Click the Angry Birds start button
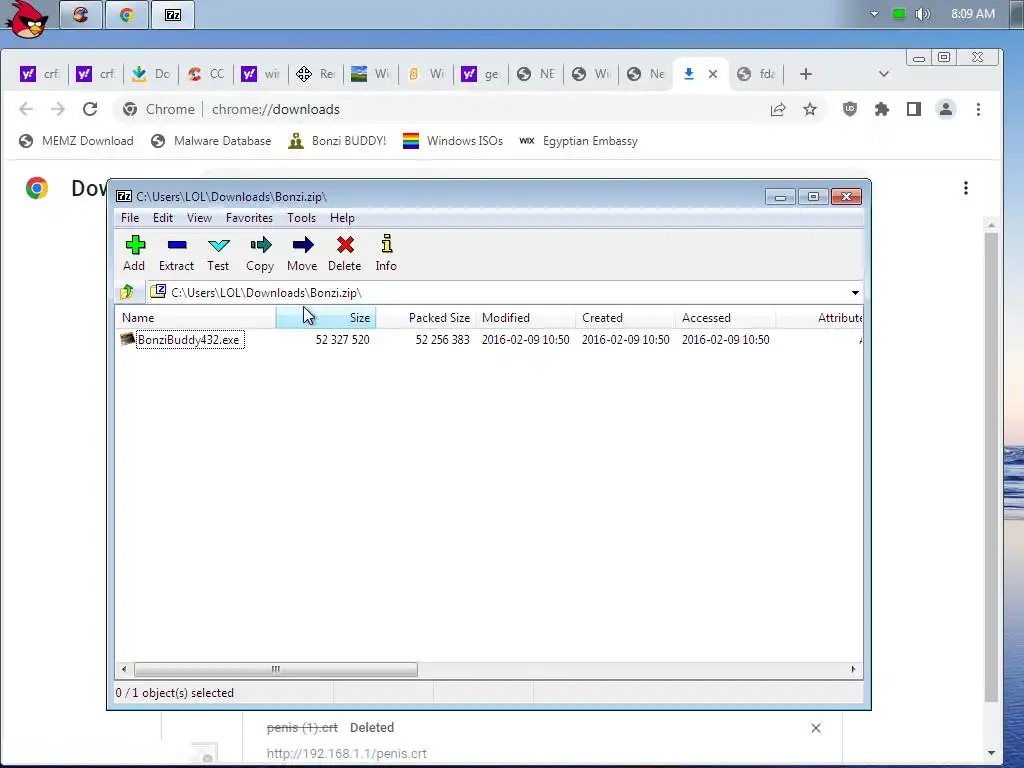 pos(26,18)
